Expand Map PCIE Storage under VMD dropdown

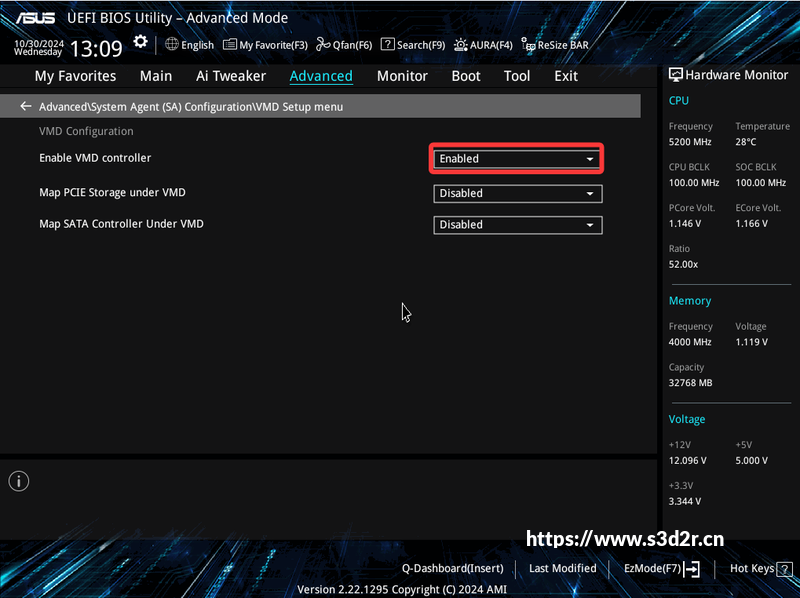517,193
